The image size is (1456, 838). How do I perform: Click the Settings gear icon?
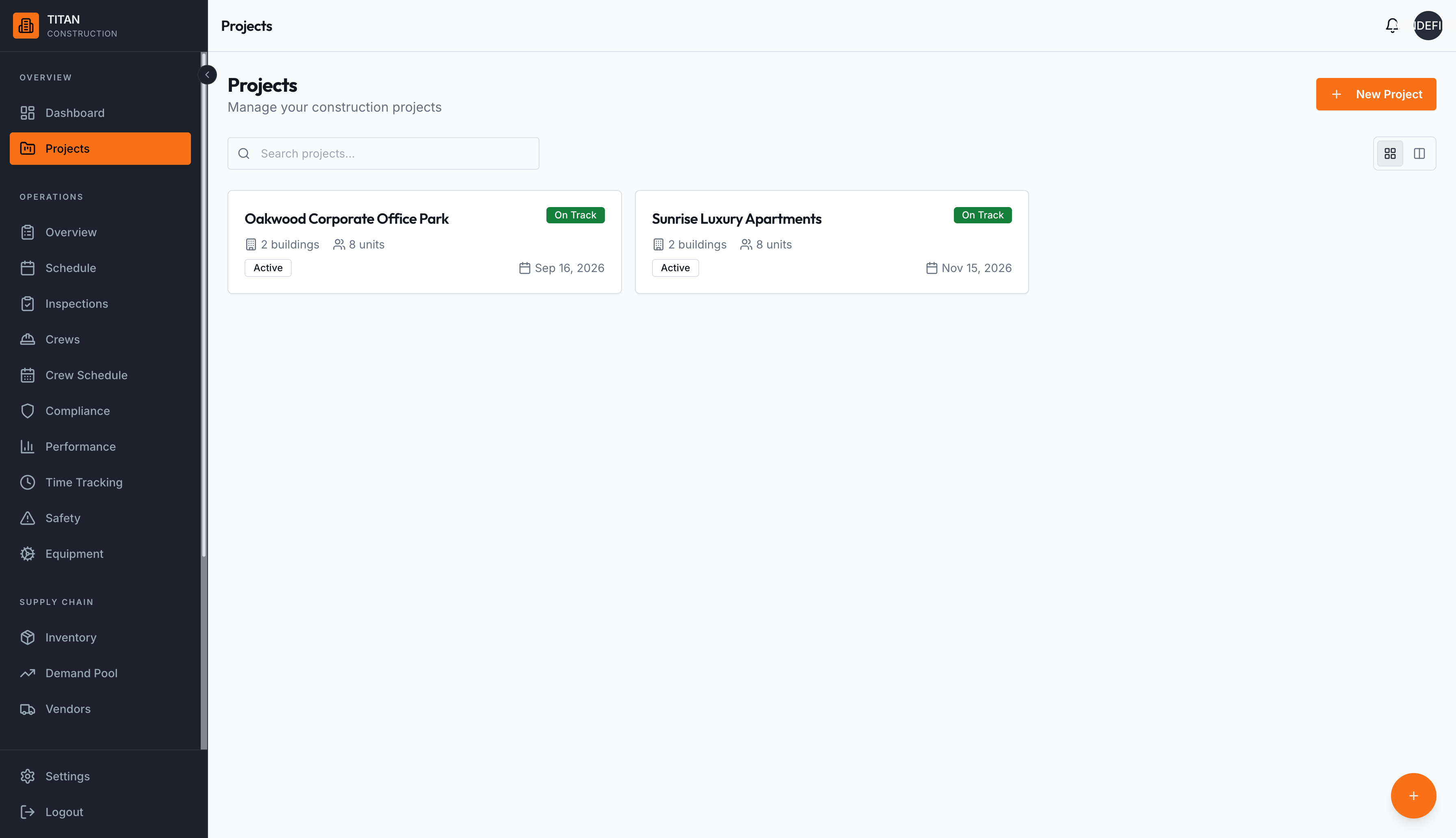(28, 776)
